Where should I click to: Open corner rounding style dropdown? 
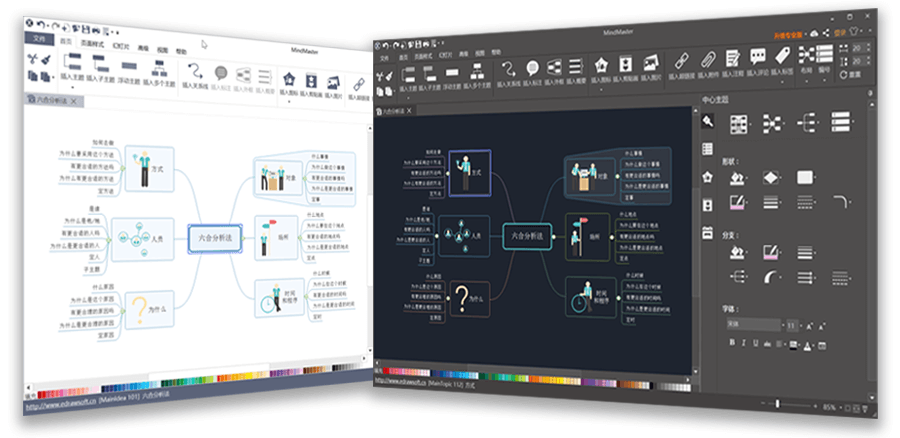click(x=843, y=201)
